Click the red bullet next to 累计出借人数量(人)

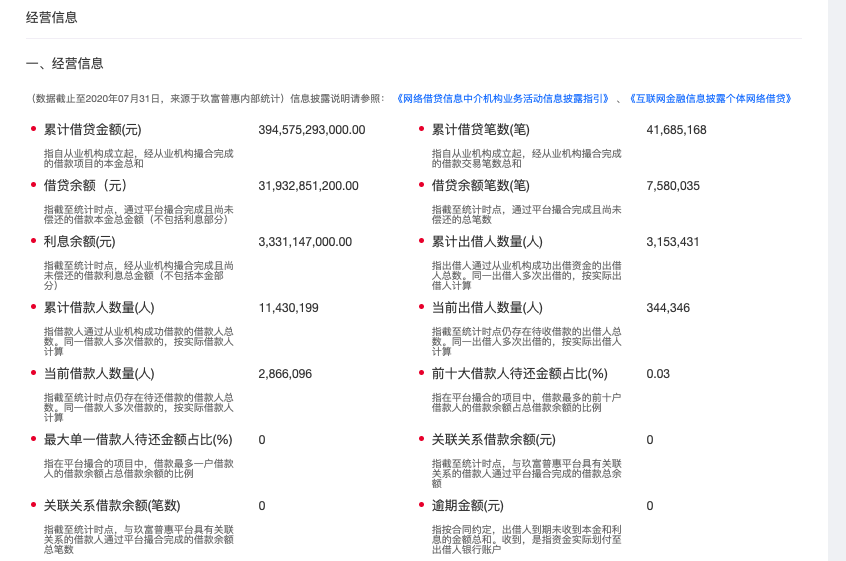(421, 240)
